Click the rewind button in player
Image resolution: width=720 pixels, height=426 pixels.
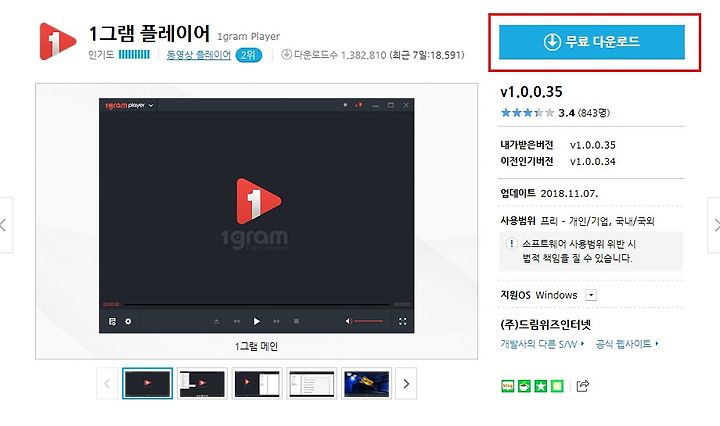[x=236, y=321]
